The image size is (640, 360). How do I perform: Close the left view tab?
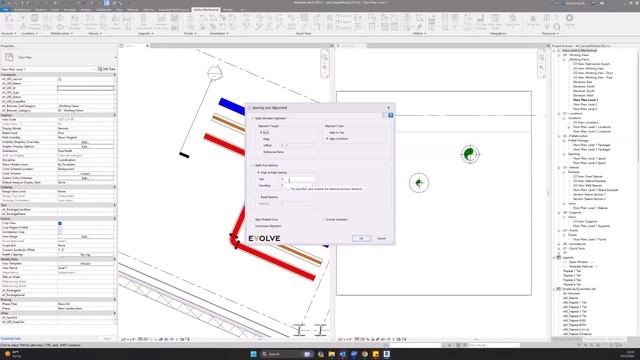147,46
